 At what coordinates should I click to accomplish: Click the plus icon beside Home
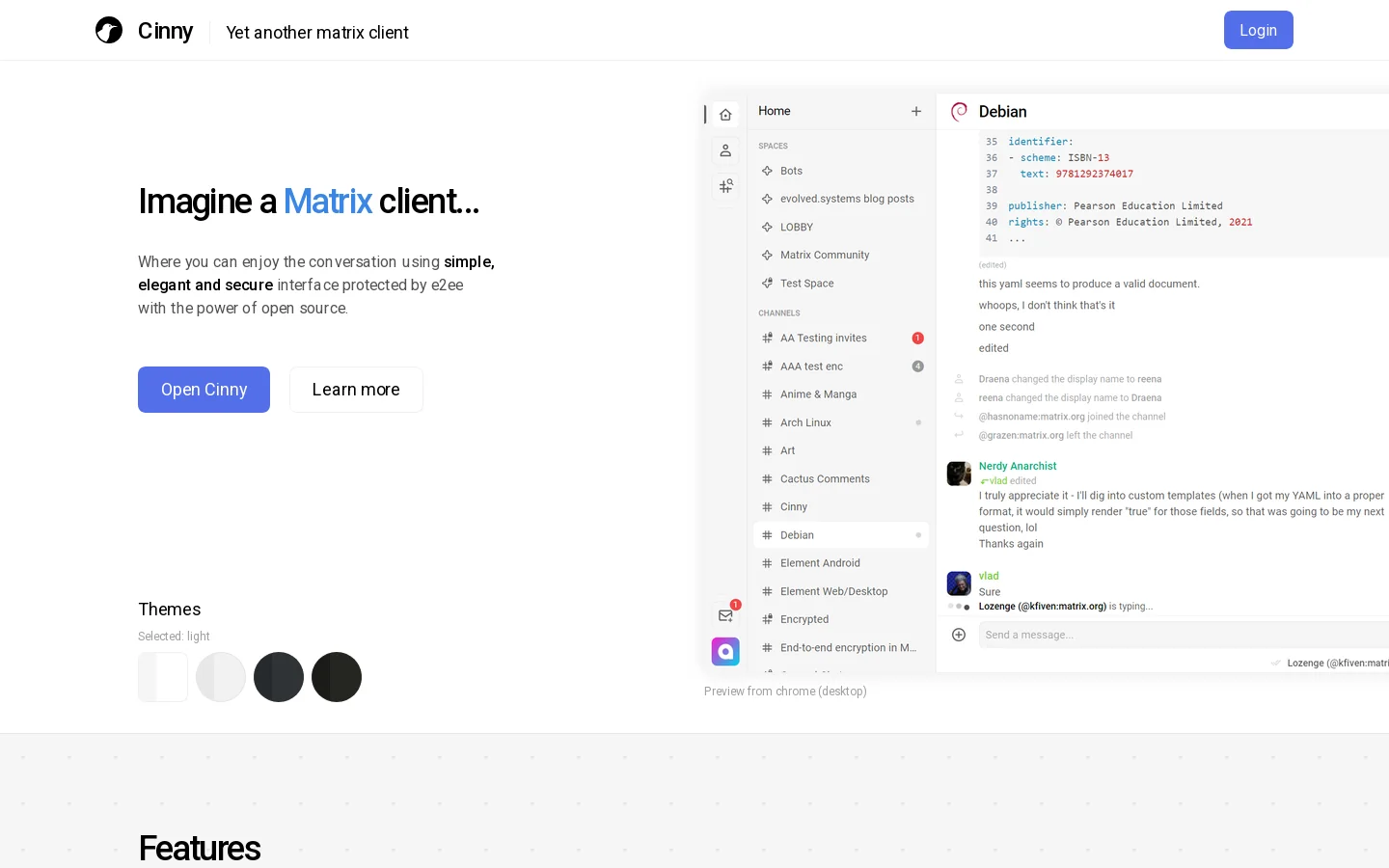tap(916, 112)
